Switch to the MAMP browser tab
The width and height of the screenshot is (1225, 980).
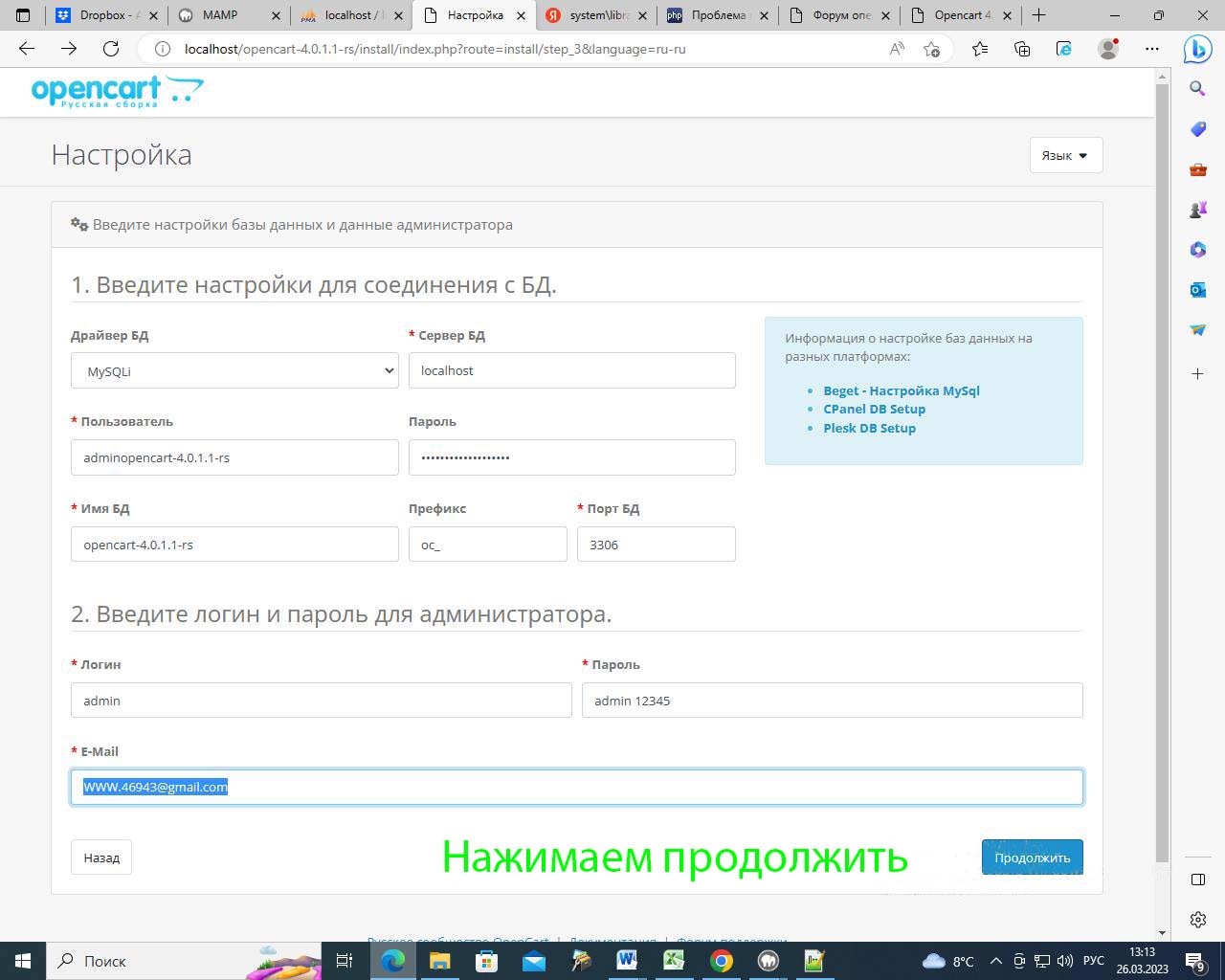pos(230,15)
